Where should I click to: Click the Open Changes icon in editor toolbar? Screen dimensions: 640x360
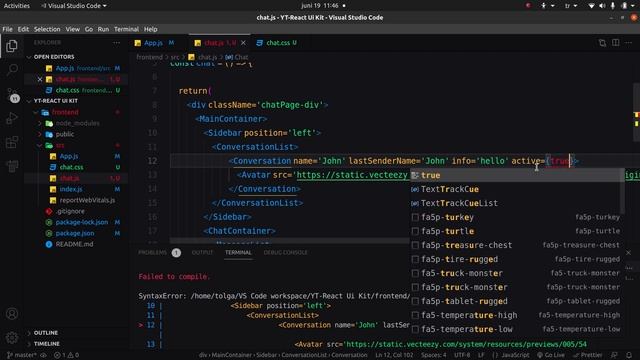tap(602, 43)
